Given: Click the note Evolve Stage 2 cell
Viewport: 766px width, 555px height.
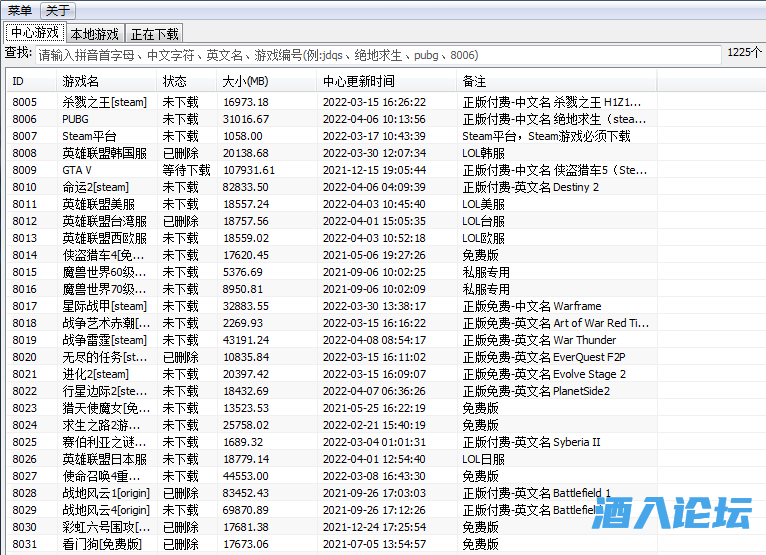Looking at the screenshot, I should 544,374.
